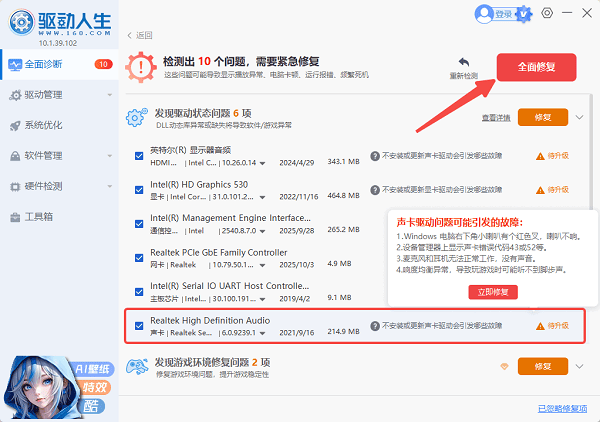
Task: Open 系统优化 in the sidebar
Action: point(43,126)
